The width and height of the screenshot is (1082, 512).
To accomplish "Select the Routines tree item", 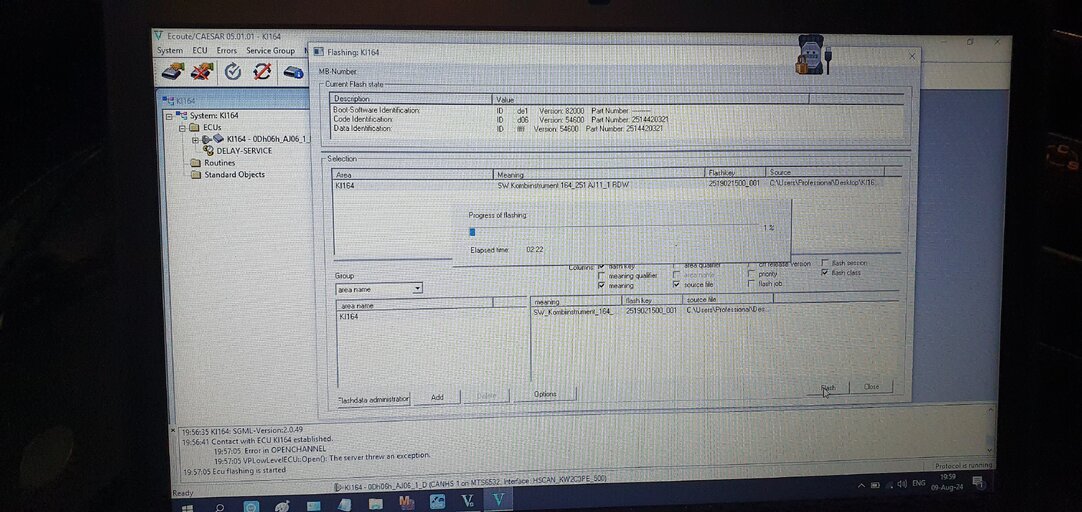I will [x=219, y=163].
